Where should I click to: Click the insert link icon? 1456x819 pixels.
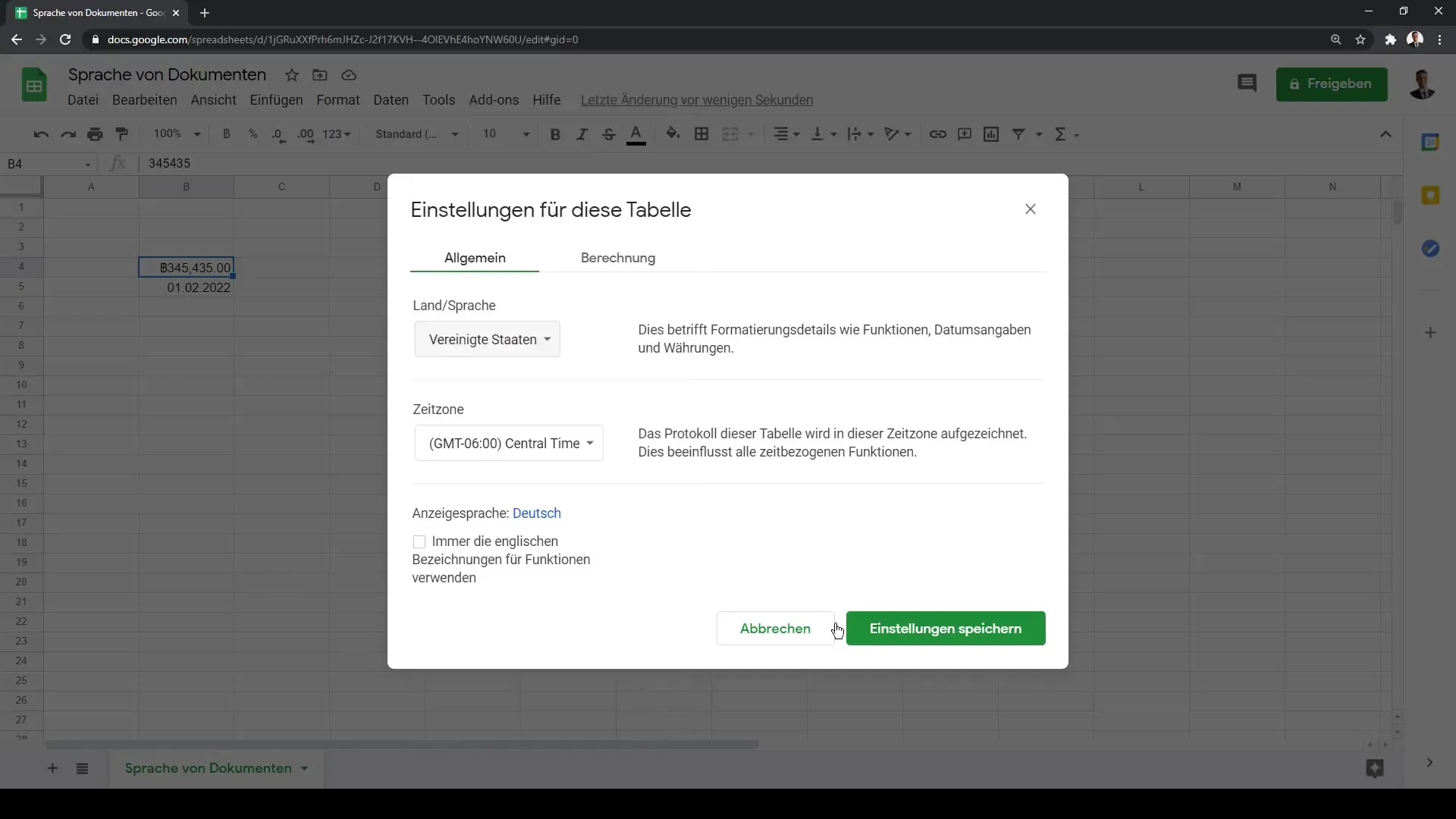(x=938, y=134)
